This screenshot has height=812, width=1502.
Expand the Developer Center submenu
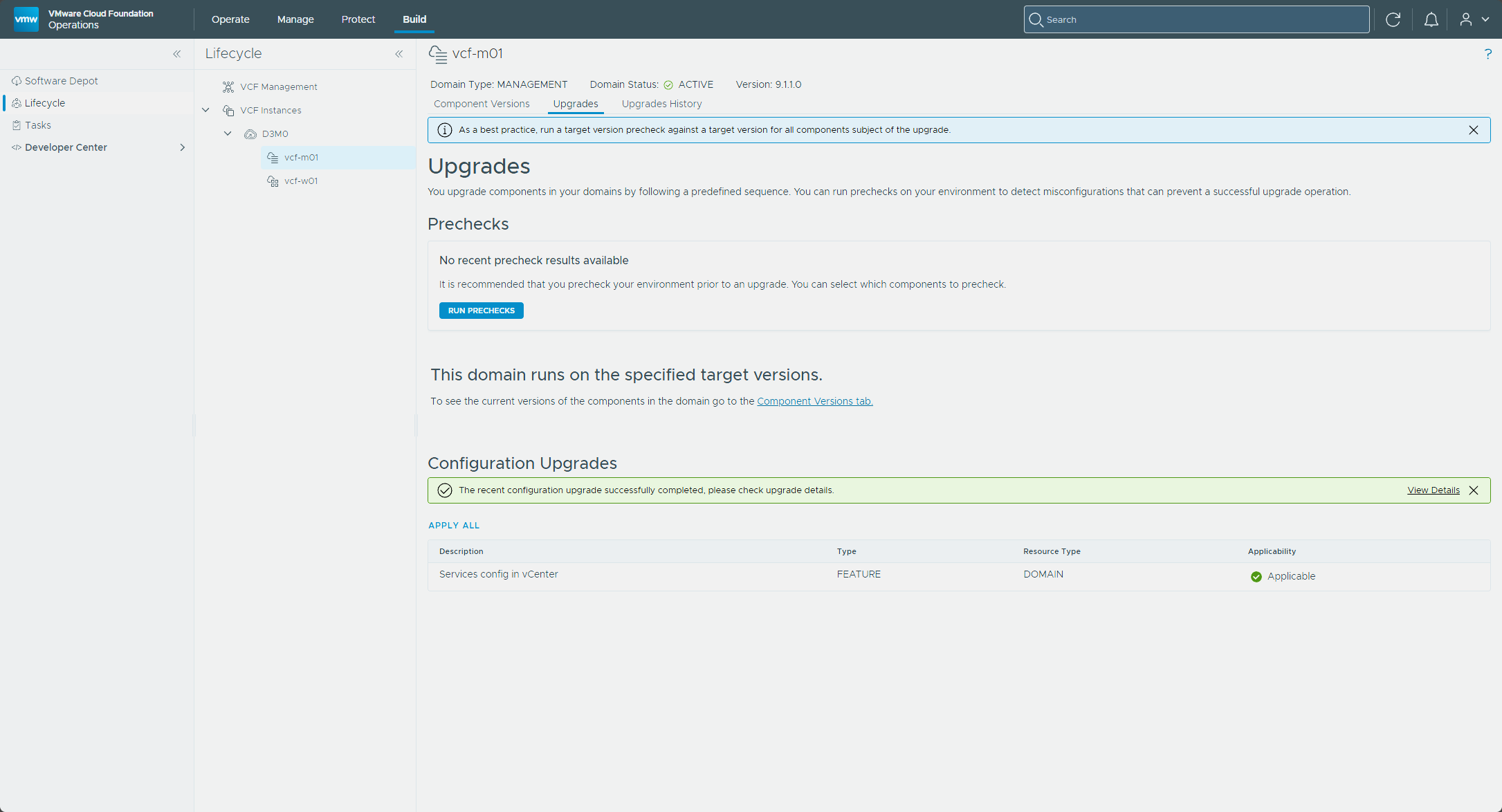coord(183,147)
